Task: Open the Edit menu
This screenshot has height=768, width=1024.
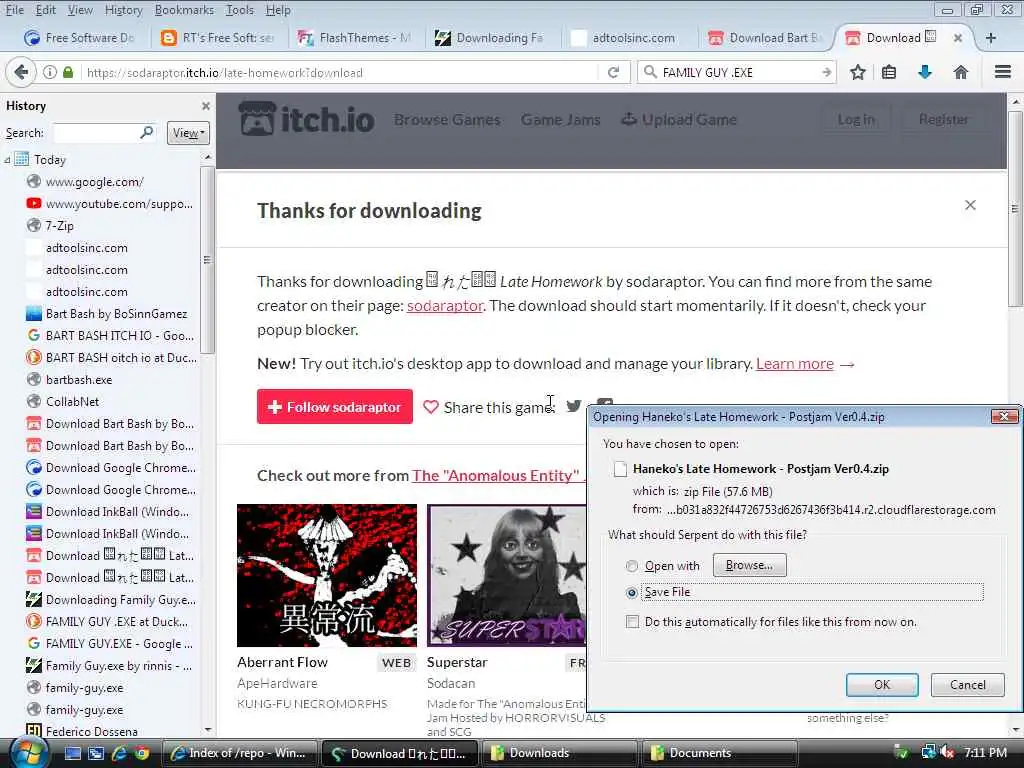Action: coord(45,10)
